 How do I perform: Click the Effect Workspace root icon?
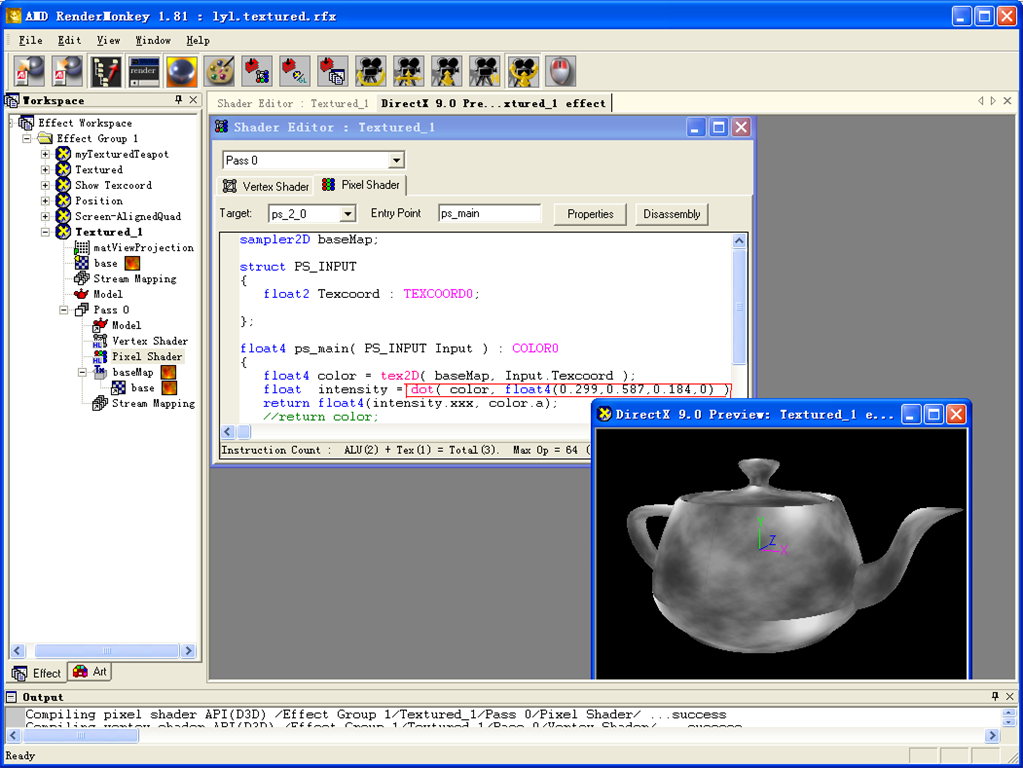click(26, 123)
